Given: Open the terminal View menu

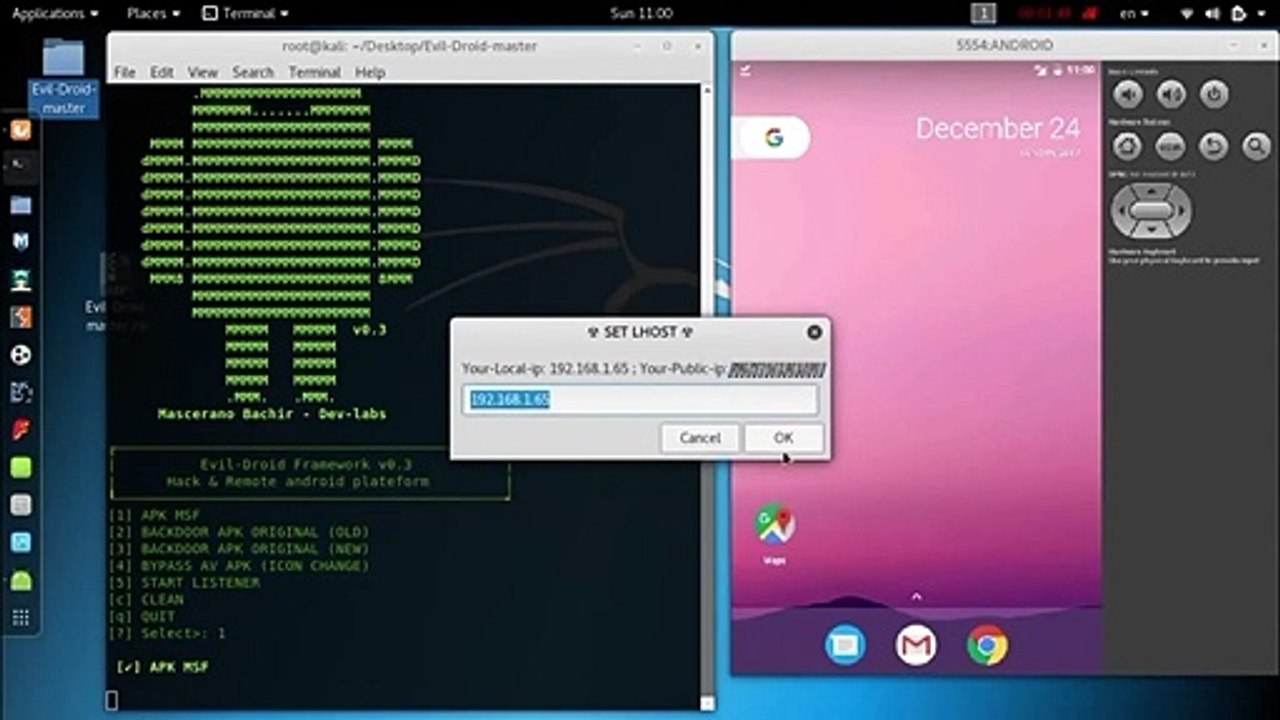Looking at the screenshot, I should point(203,72).
